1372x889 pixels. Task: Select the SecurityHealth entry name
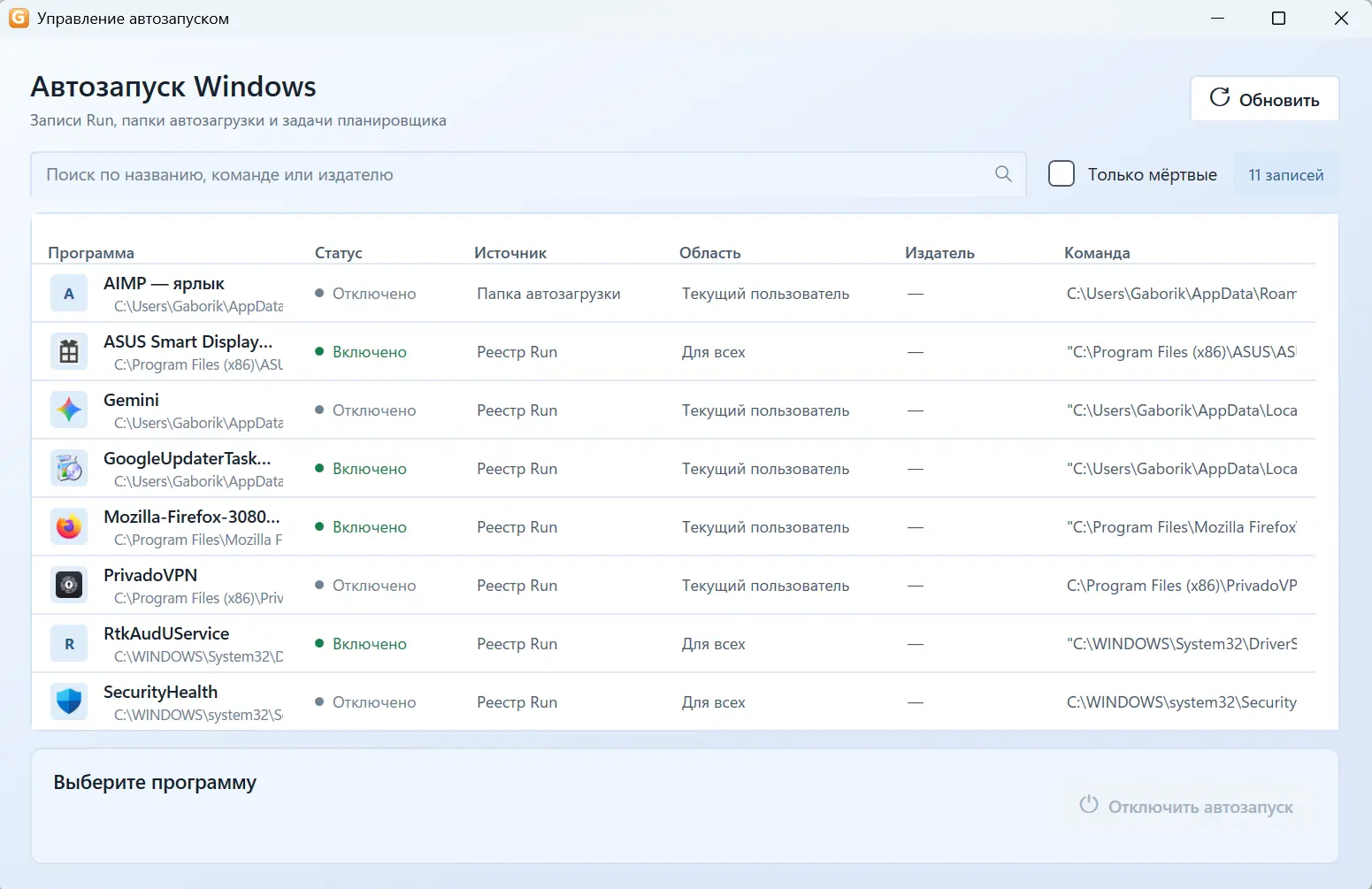(160, 692)
